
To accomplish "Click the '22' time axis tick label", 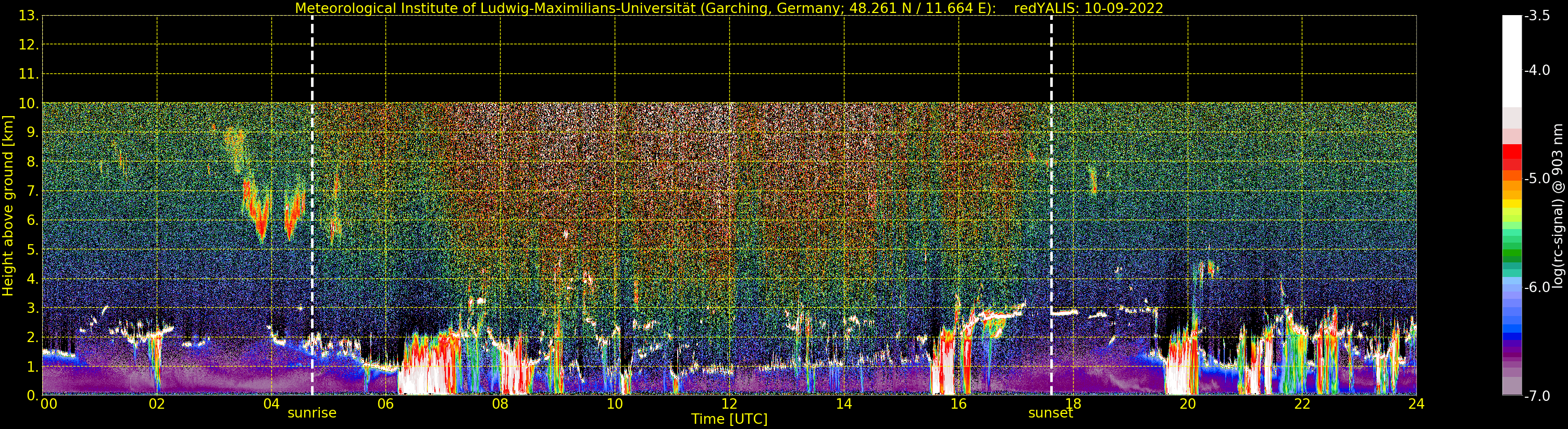I will (x=1302, y=404).
